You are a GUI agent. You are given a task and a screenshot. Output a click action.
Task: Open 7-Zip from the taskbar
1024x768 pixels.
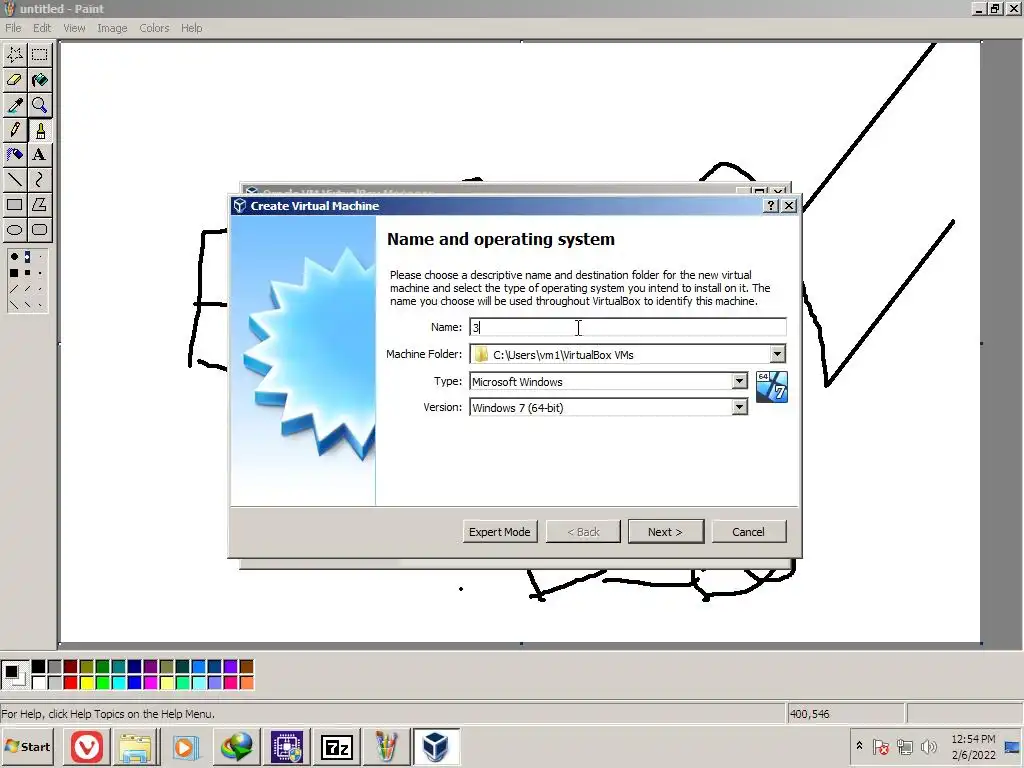point(337,746)
